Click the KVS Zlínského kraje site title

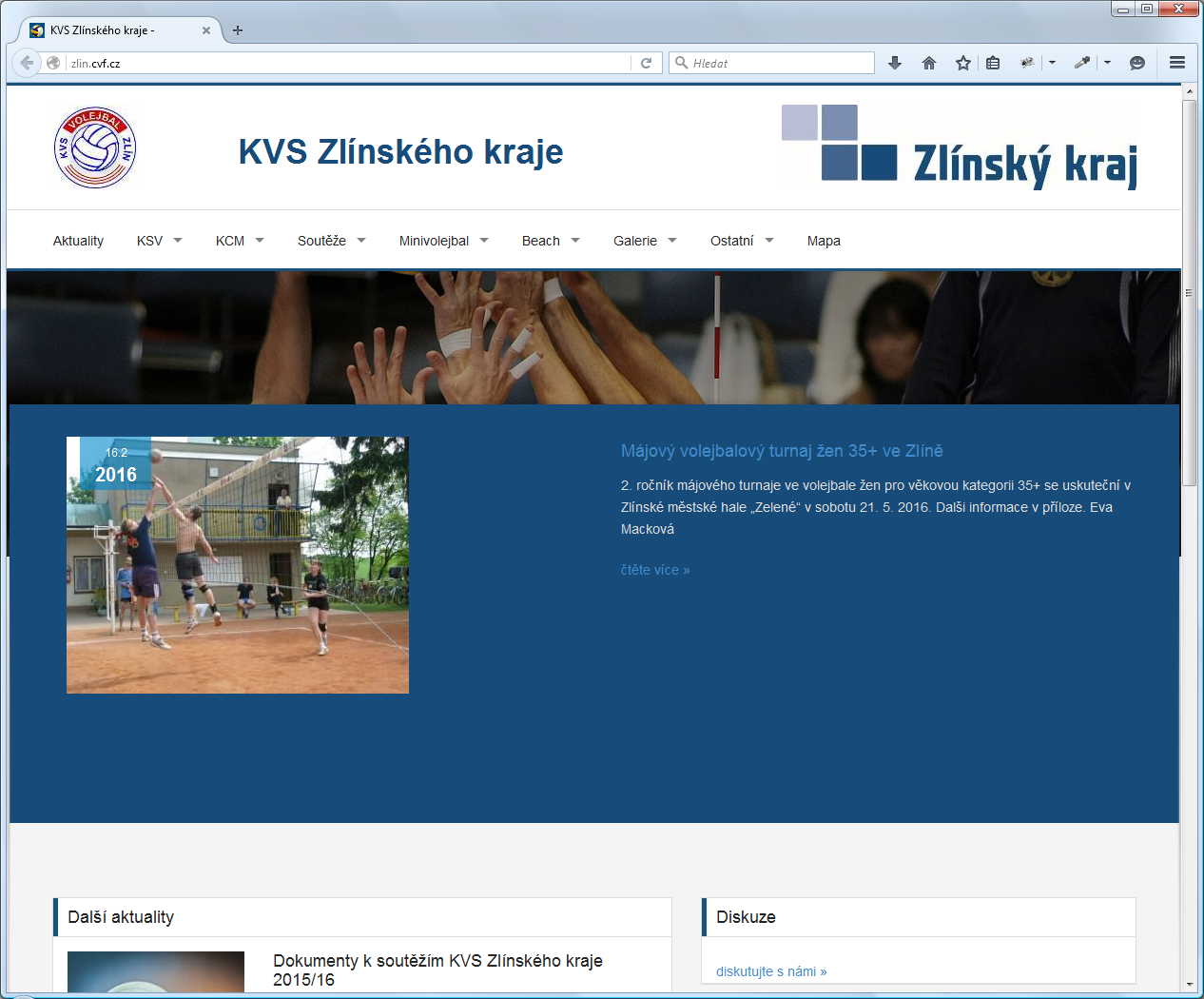[400, 151]
